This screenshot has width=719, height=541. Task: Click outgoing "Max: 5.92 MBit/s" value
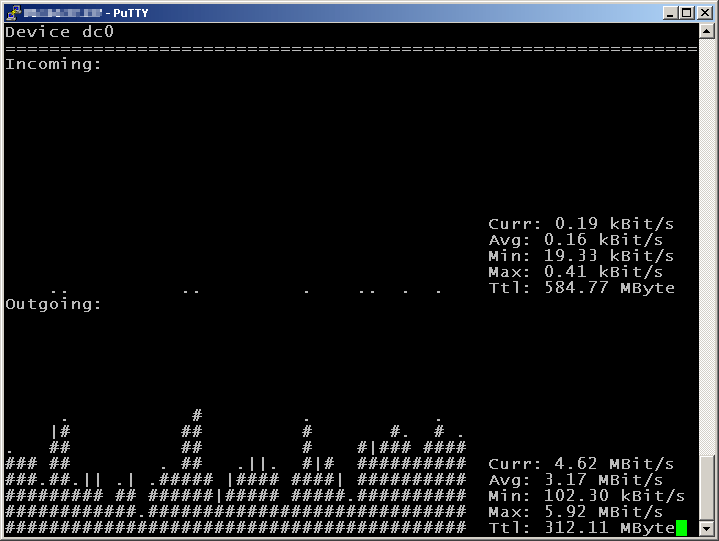pyautogui.click(x=575, y=512)
